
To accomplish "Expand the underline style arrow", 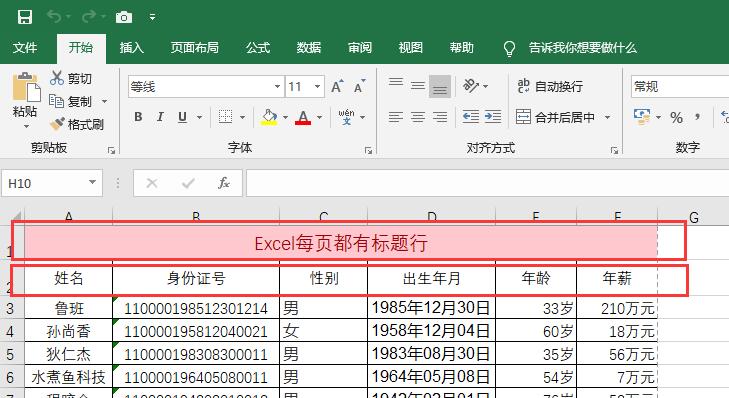I will point(199,117).
